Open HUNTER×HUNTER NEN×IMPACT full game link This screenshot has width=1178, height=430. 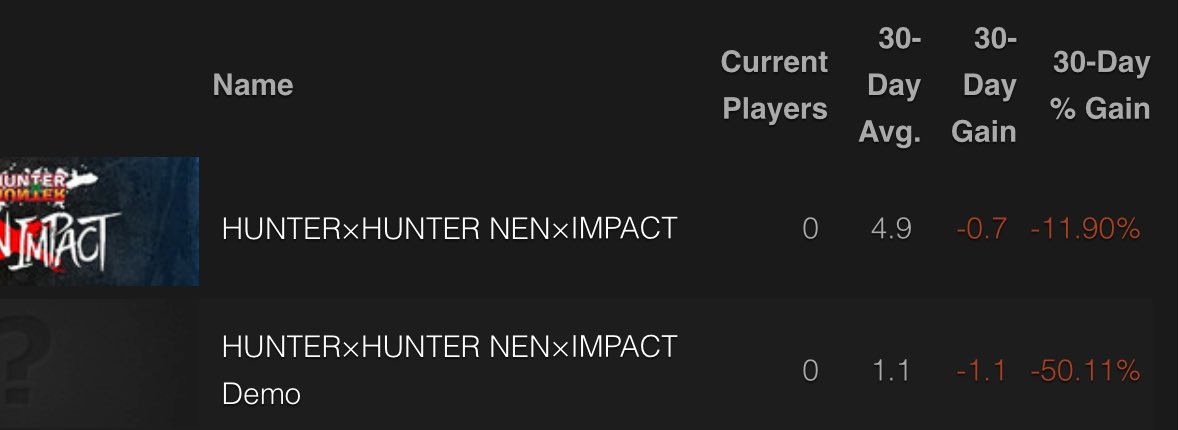tap(449, 229)
